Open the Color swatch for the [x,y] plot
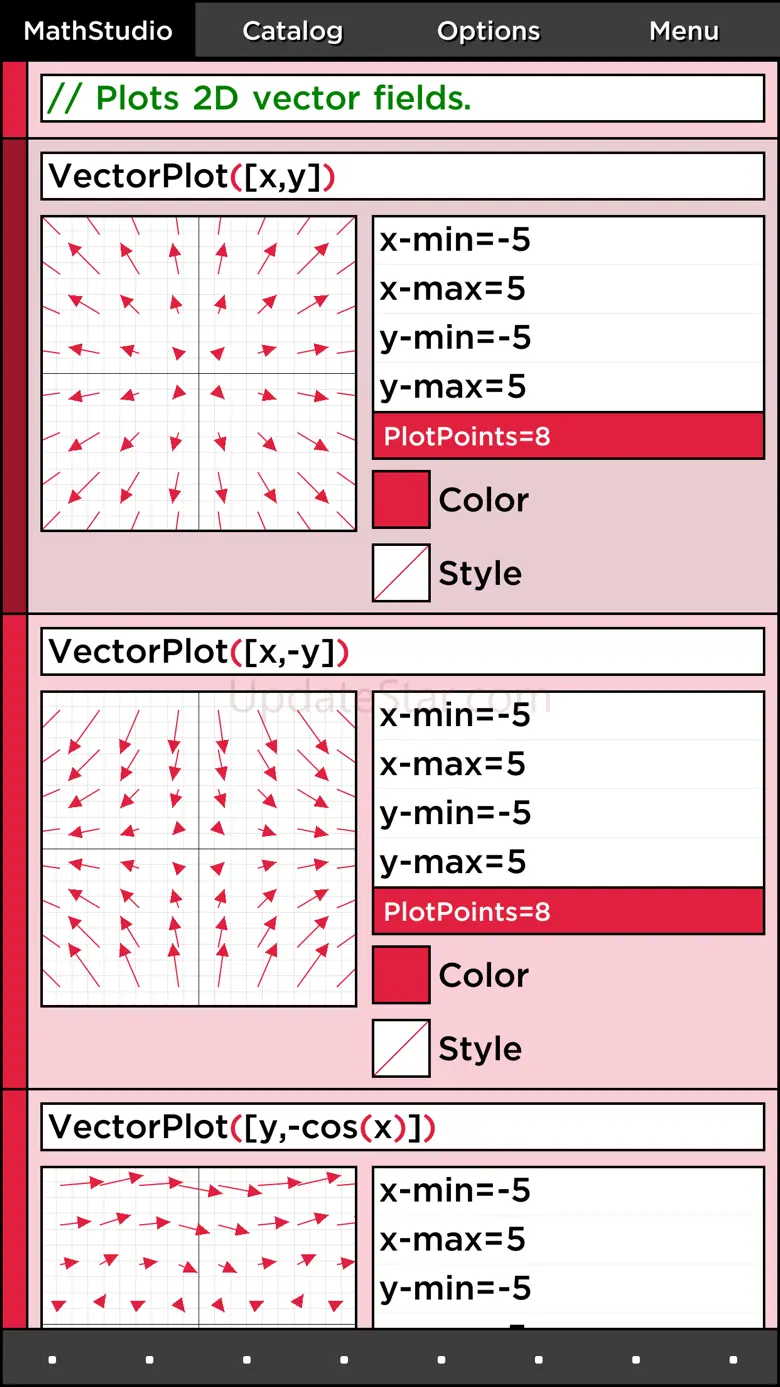 point(401,499)
